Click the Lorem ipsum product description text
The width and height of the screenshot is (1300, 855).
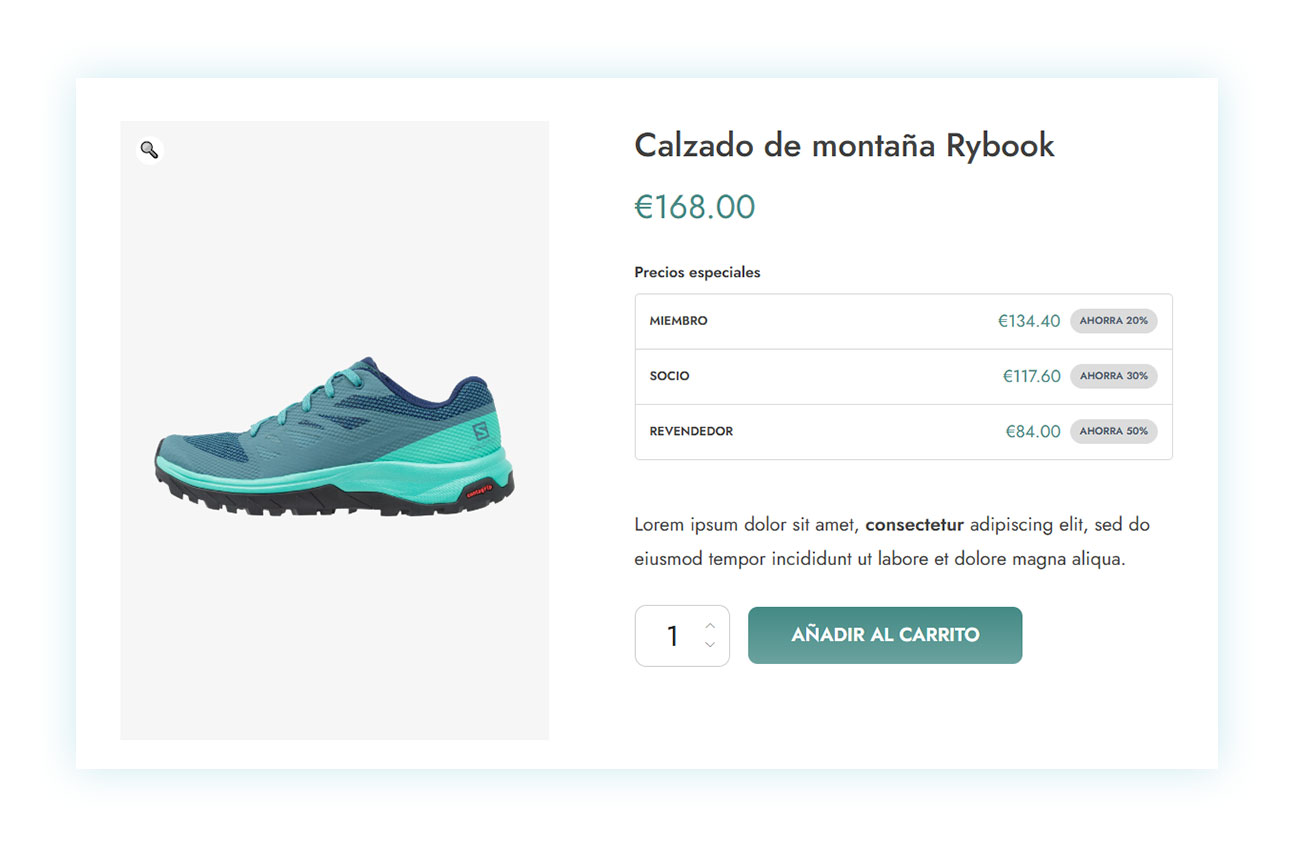(880, 559)
